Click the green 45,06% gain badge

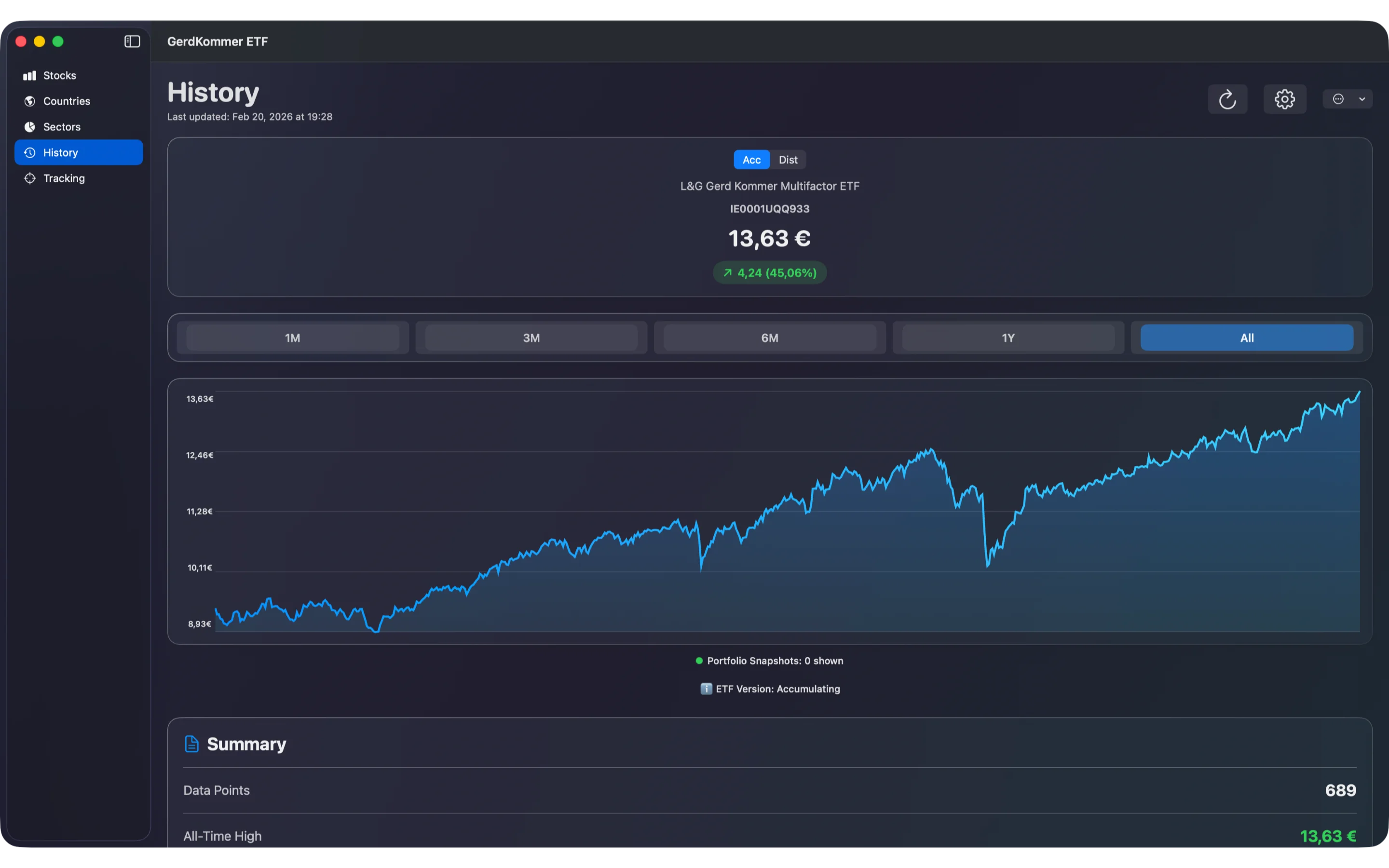click(769, 272)
